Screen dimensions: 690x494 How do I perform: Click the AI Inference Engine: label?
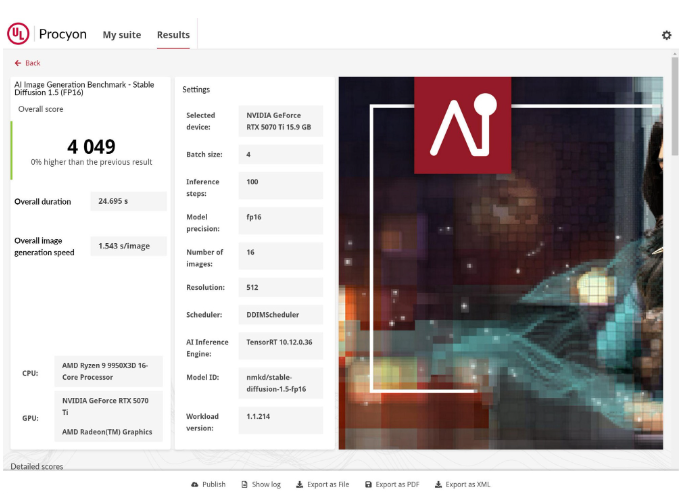coord(207,348)
